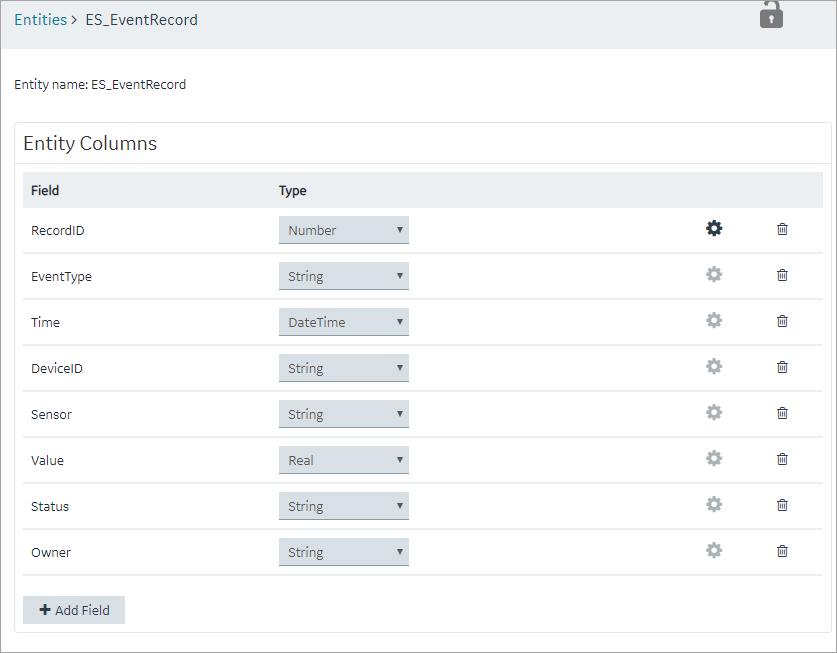Open the gear settings for Time field
The height and width of the screenshot is (653, 837).
714,320
